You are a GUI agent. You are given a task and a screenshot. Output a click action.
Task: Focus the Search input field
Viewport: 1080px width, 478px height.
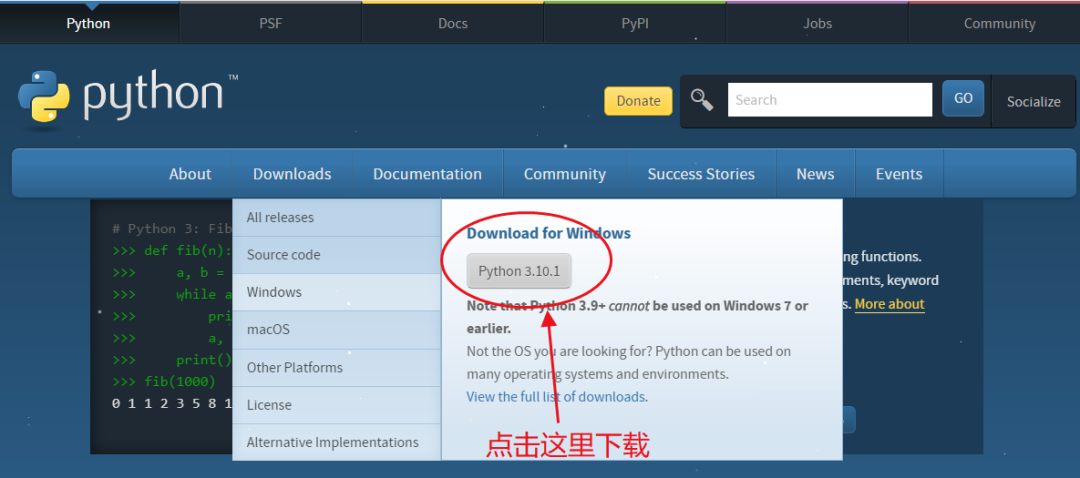(x=830, y=100)
